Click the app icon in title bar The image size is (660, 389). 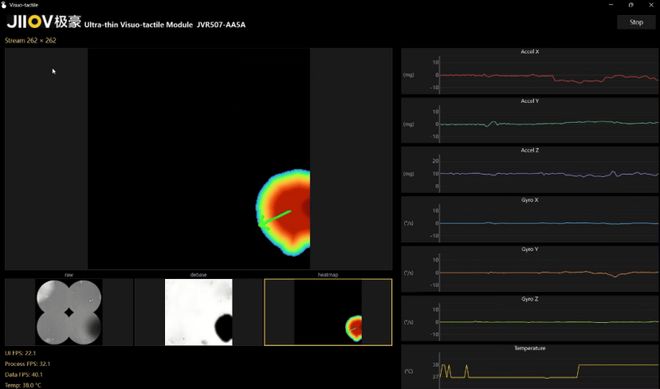(4, 5)
